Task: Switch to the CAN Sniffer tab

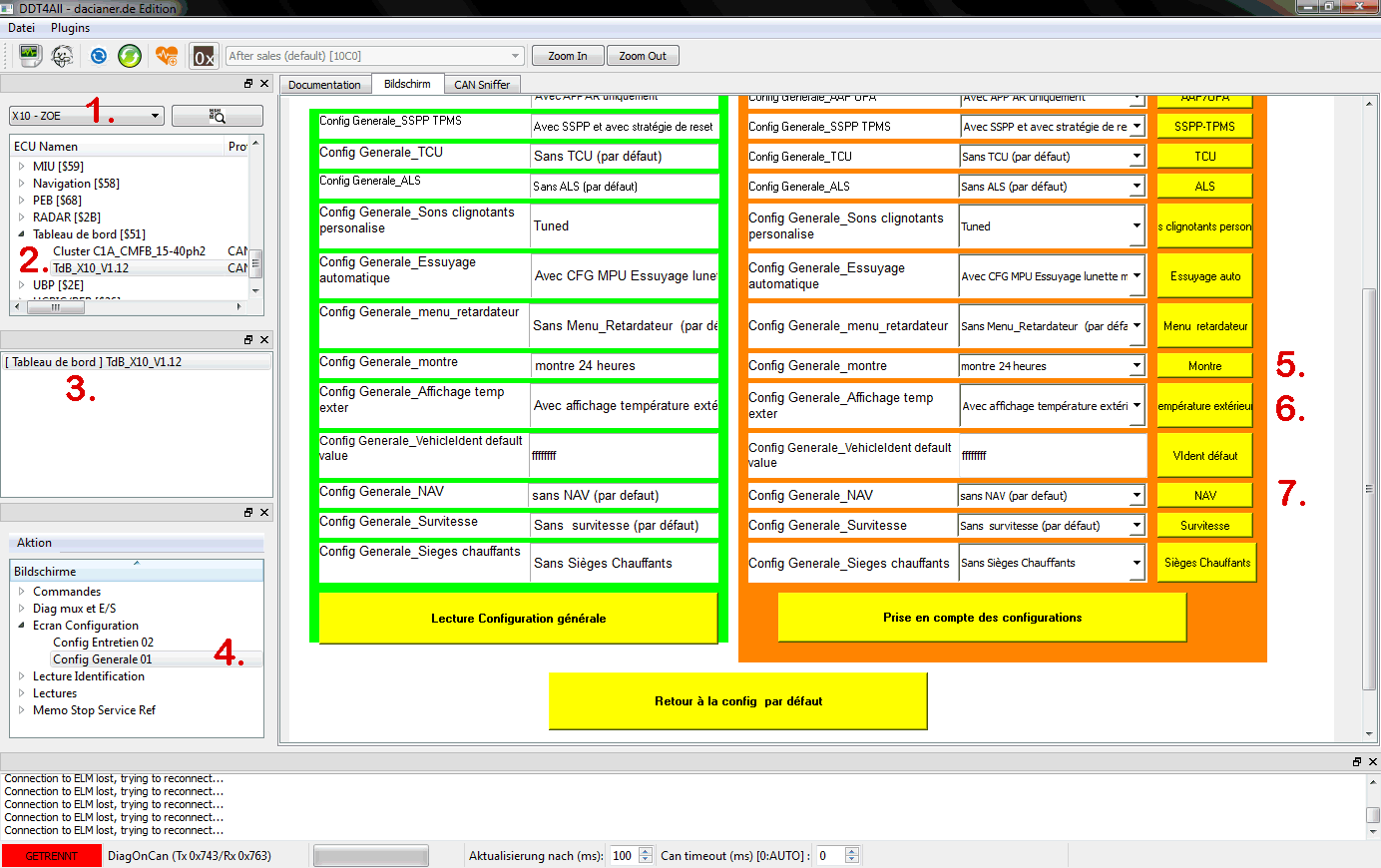Action: pyautogui.click(x=481, y=85)
